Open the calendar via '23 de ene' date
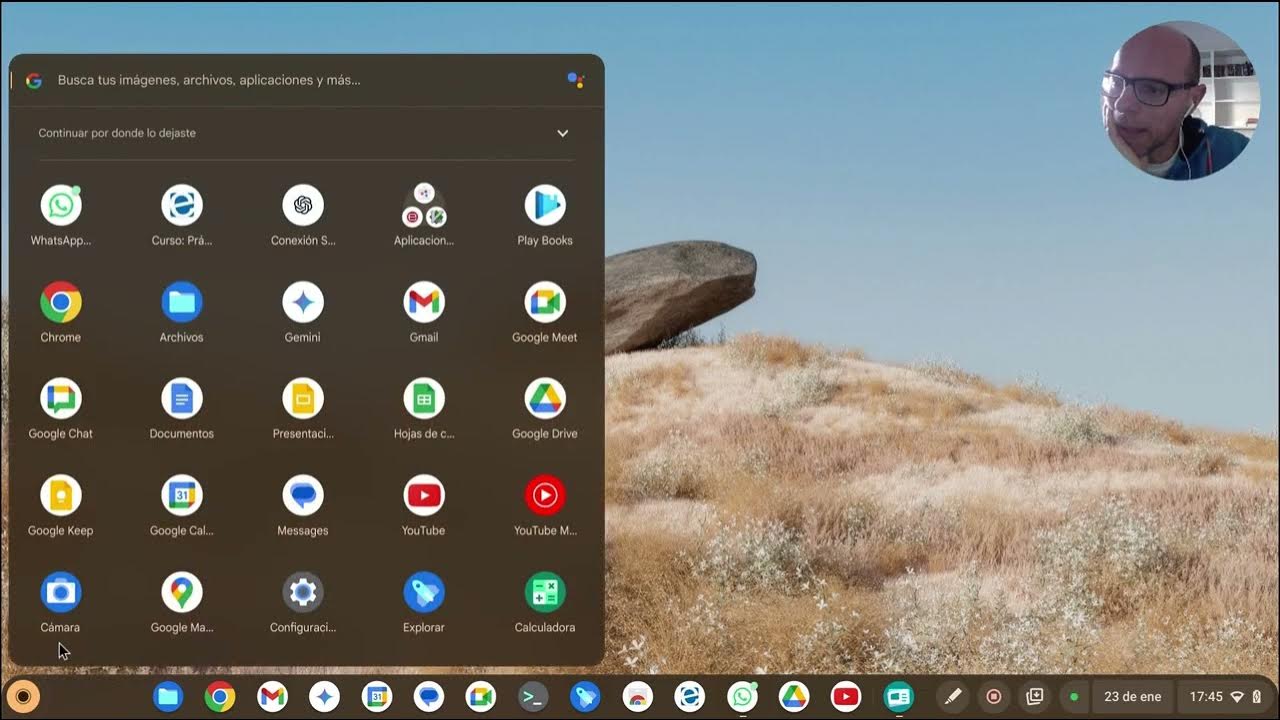 point(1132,696)
